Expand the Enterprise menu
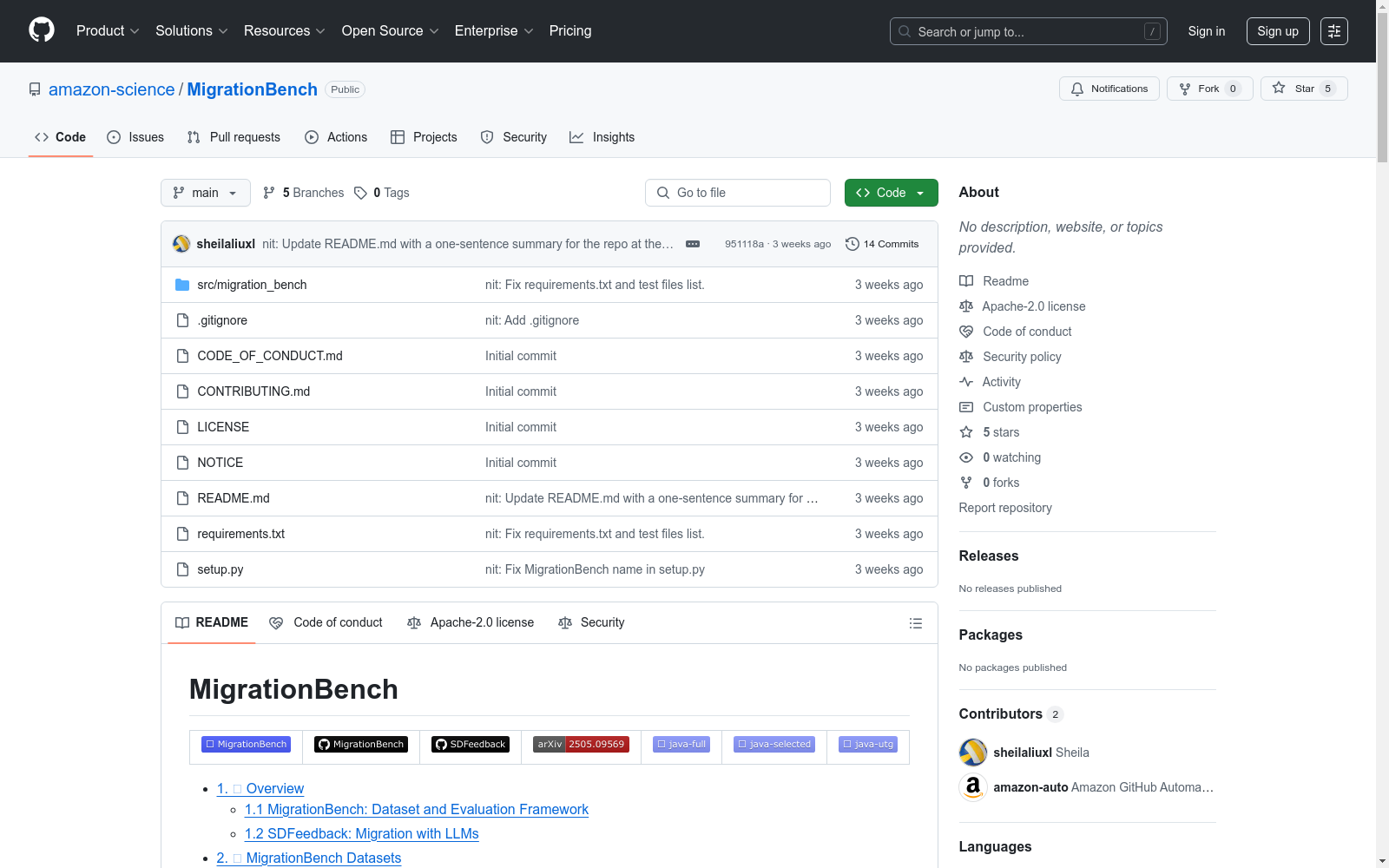The image size is (1389, 868). [x=494, y=31]
